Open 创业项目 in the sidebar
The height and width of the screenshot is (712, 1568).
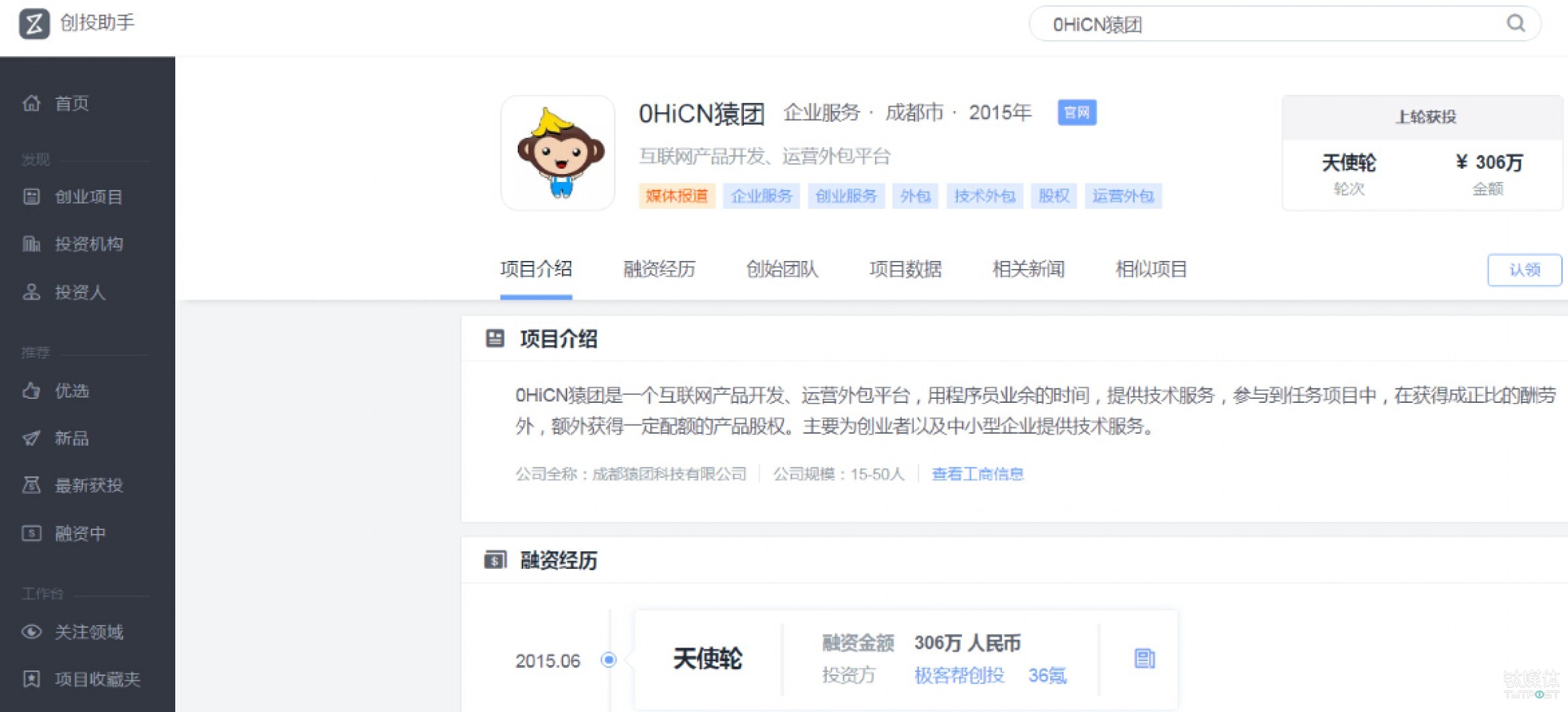tap(88, 197)
